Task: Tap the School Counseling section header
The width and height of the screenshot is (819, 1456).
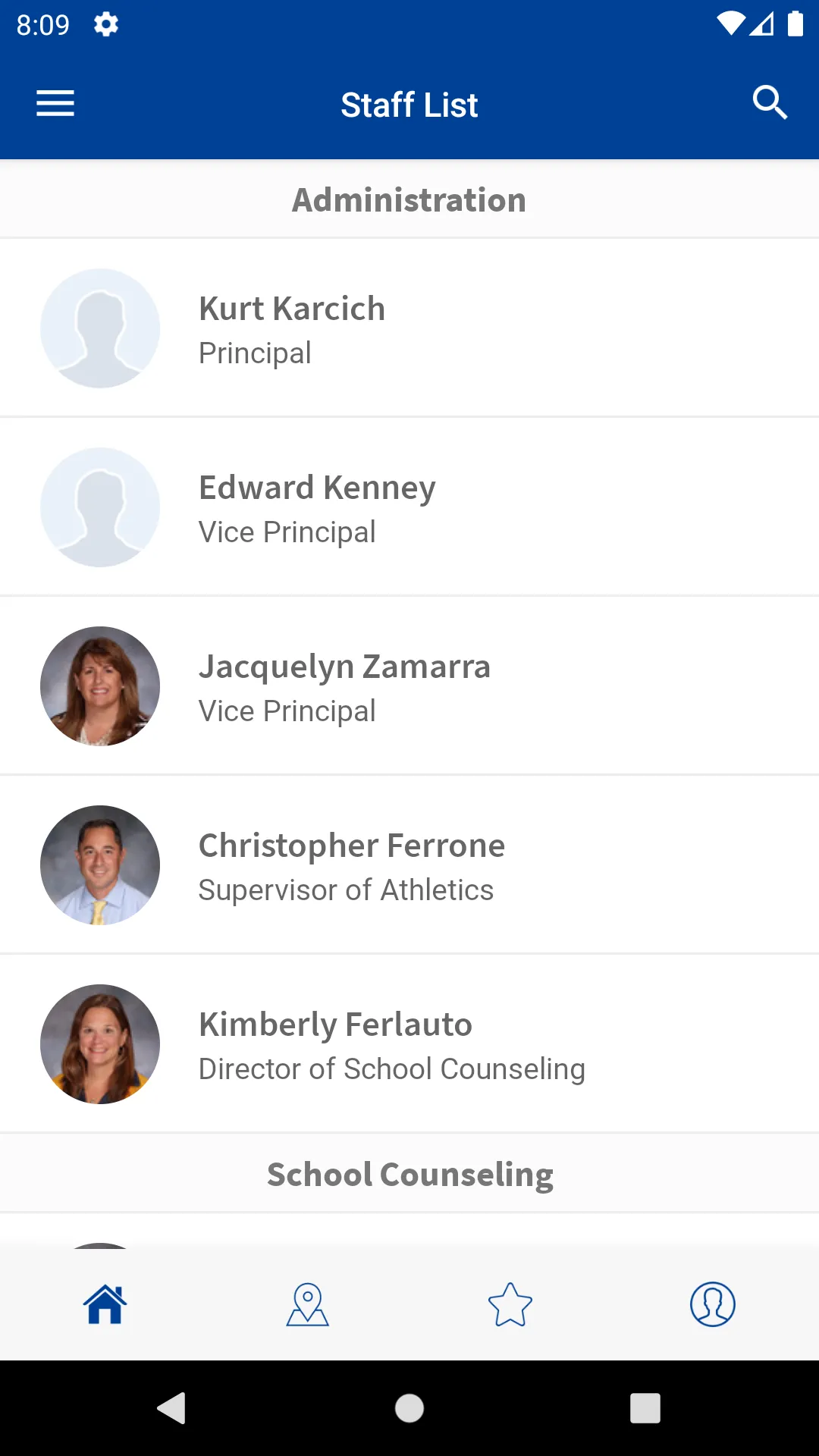Action: tap(409, 1174)
